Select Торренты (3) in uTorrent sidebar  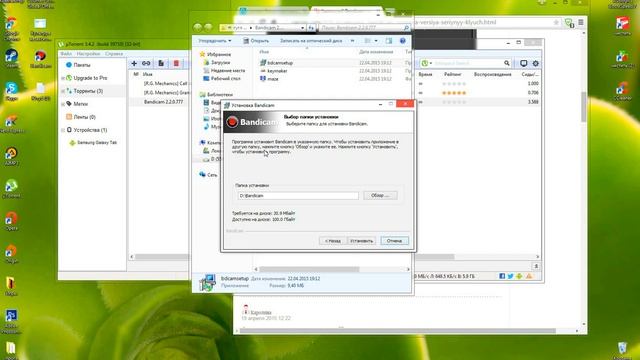click(x=88, y=91)
